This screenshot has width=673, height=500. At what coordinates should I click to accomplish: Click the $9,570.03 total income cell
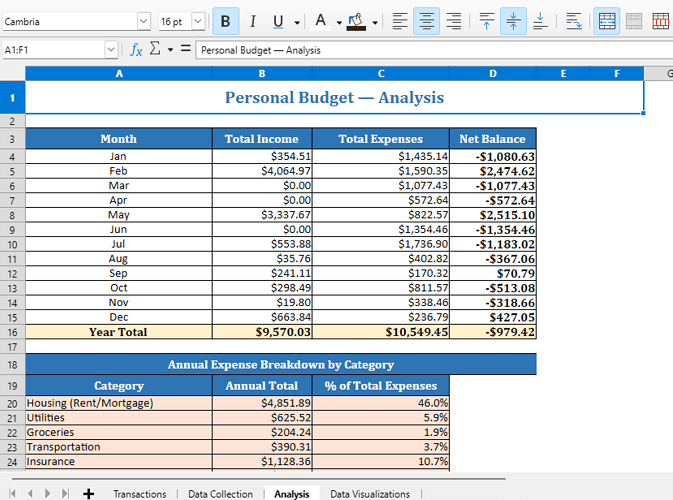tap(262, 332)
